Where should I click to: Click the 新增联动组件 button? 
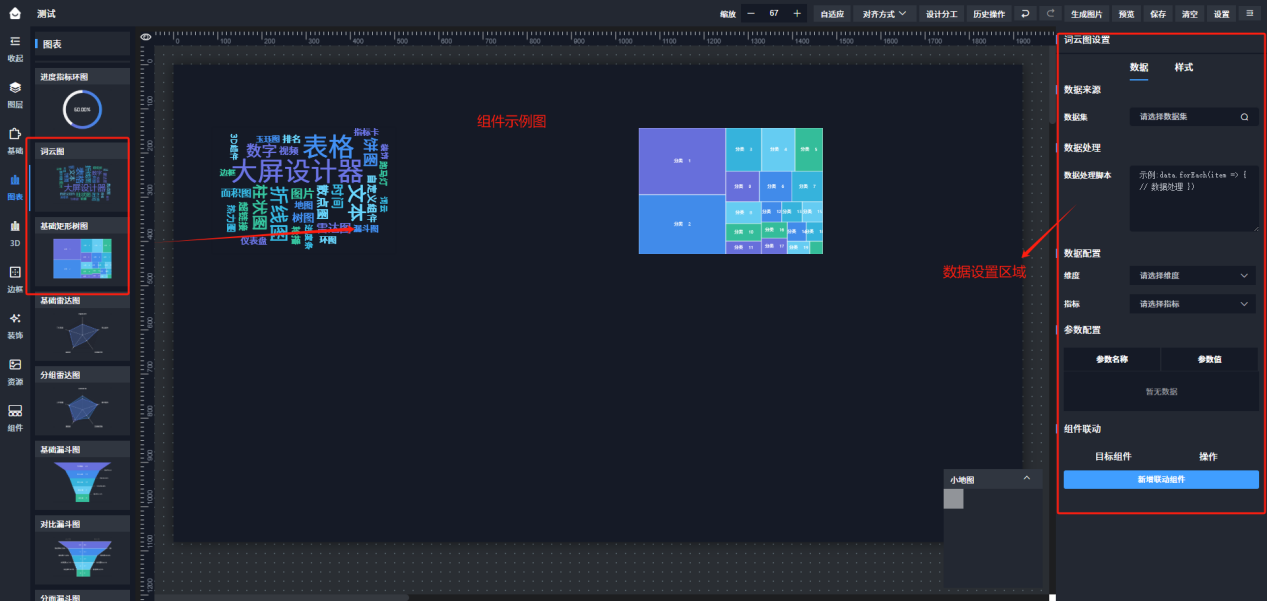point(1161,480)
